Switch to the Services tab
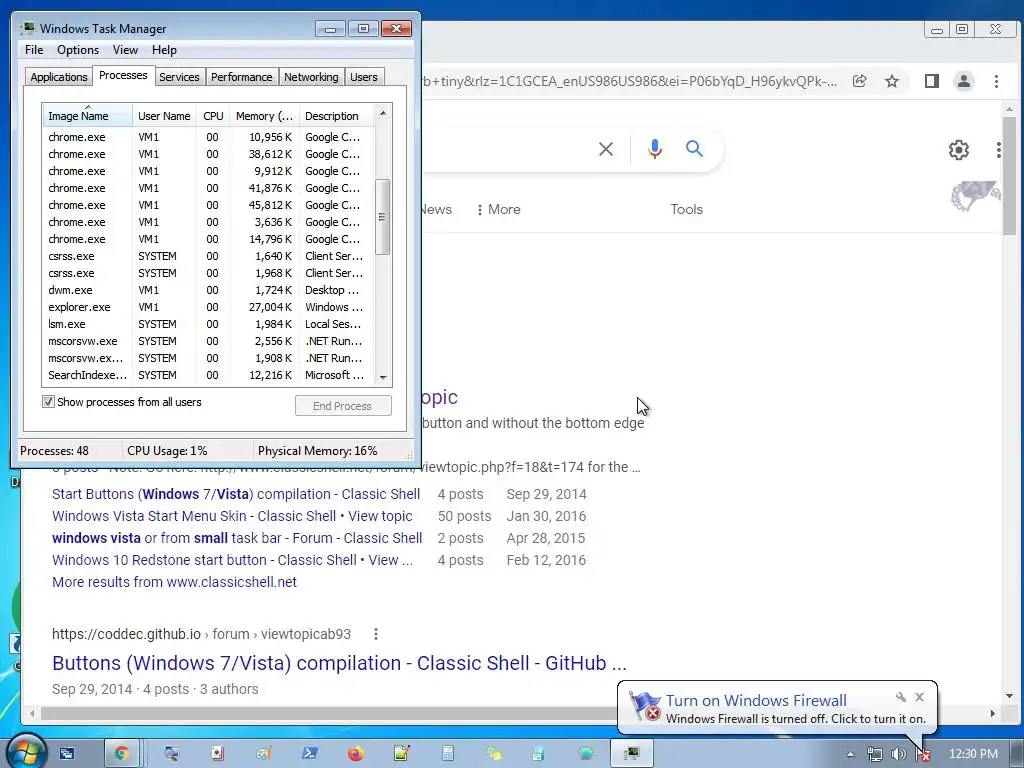Screen dimensions: 1024x768 coord(179,77)
